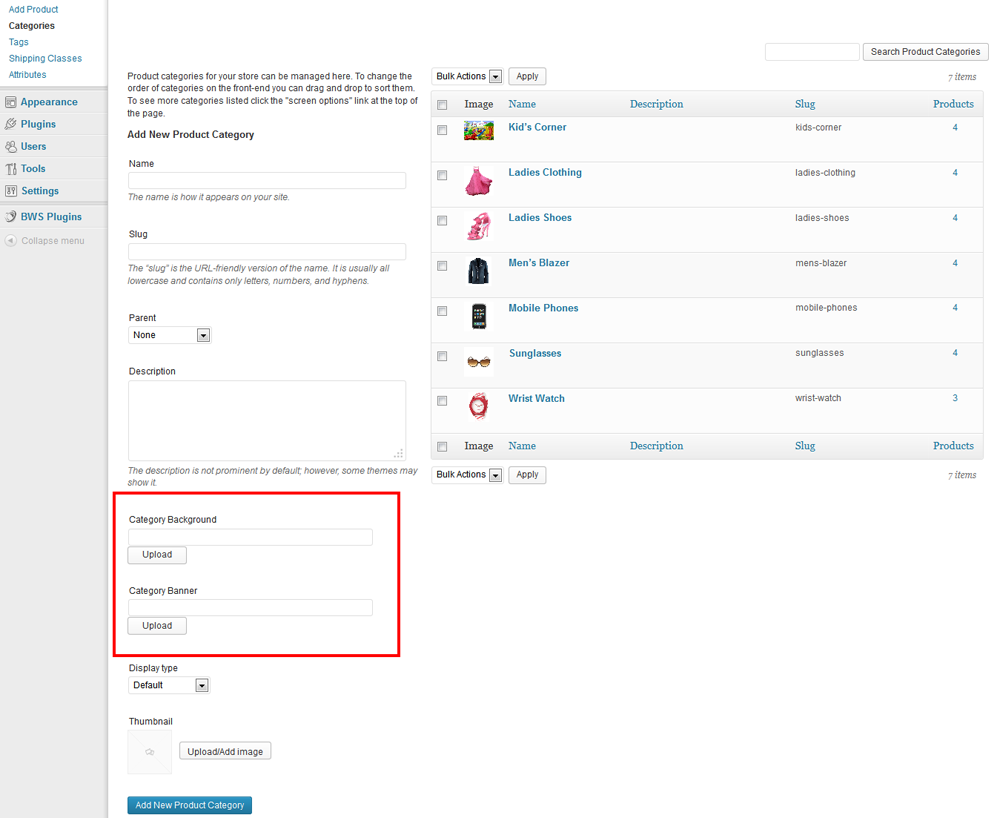Image resolution: width=1000 pixels, height=818 pixels.
Task: Click the top Apply button
Action: point(527,77)
